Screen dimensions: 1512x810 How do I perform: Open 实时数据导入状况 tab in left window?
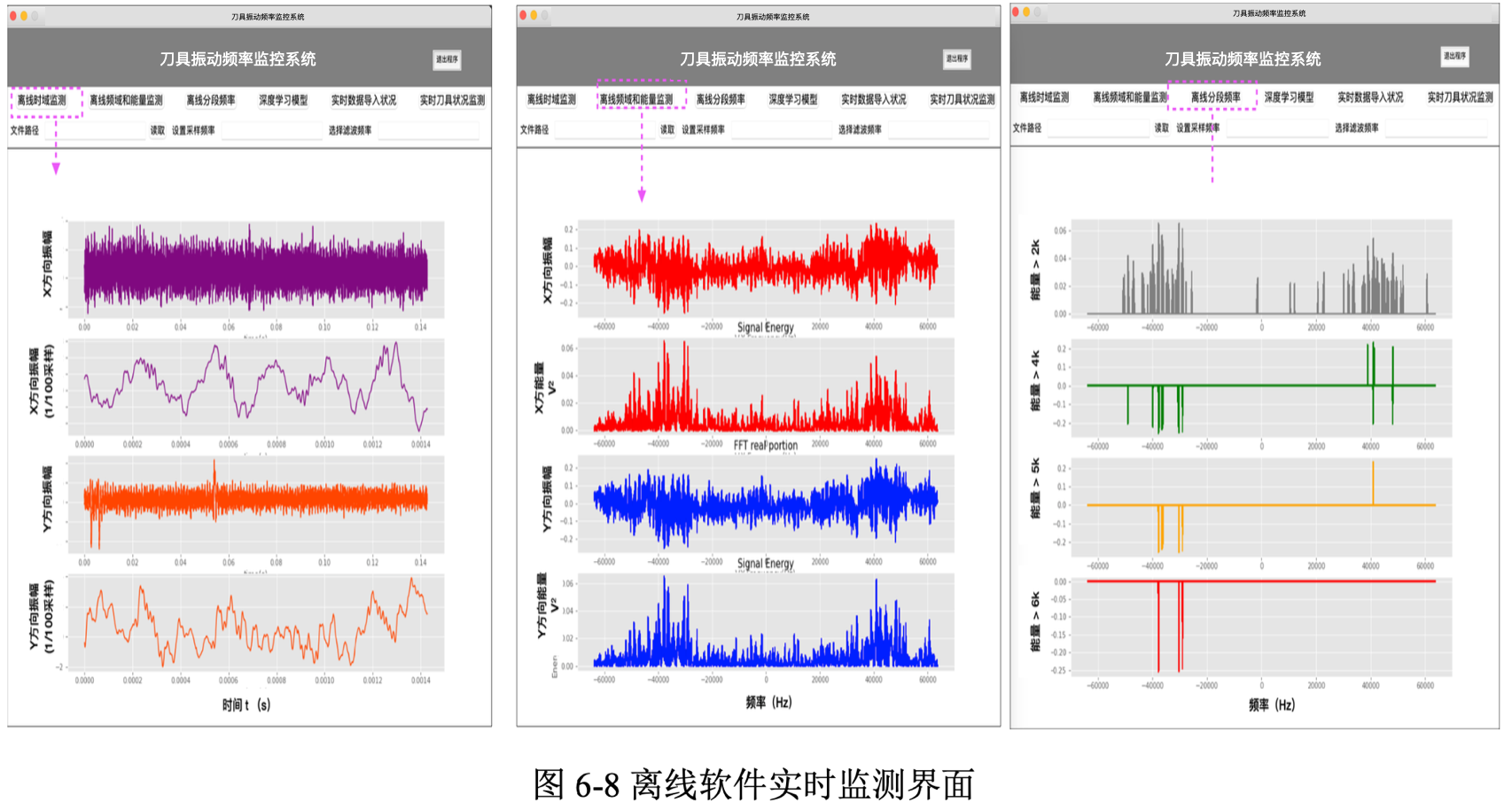(x=363, y=100)
